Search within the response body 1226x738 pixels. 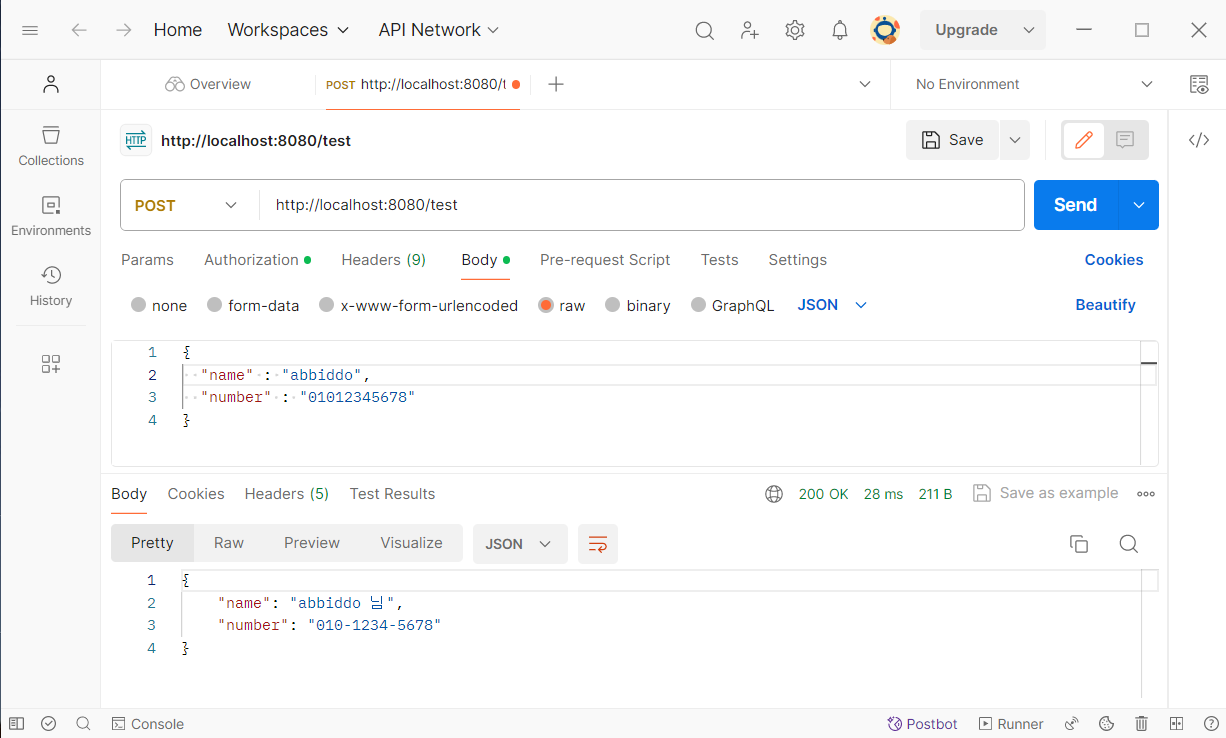(x=1129, y=544)
